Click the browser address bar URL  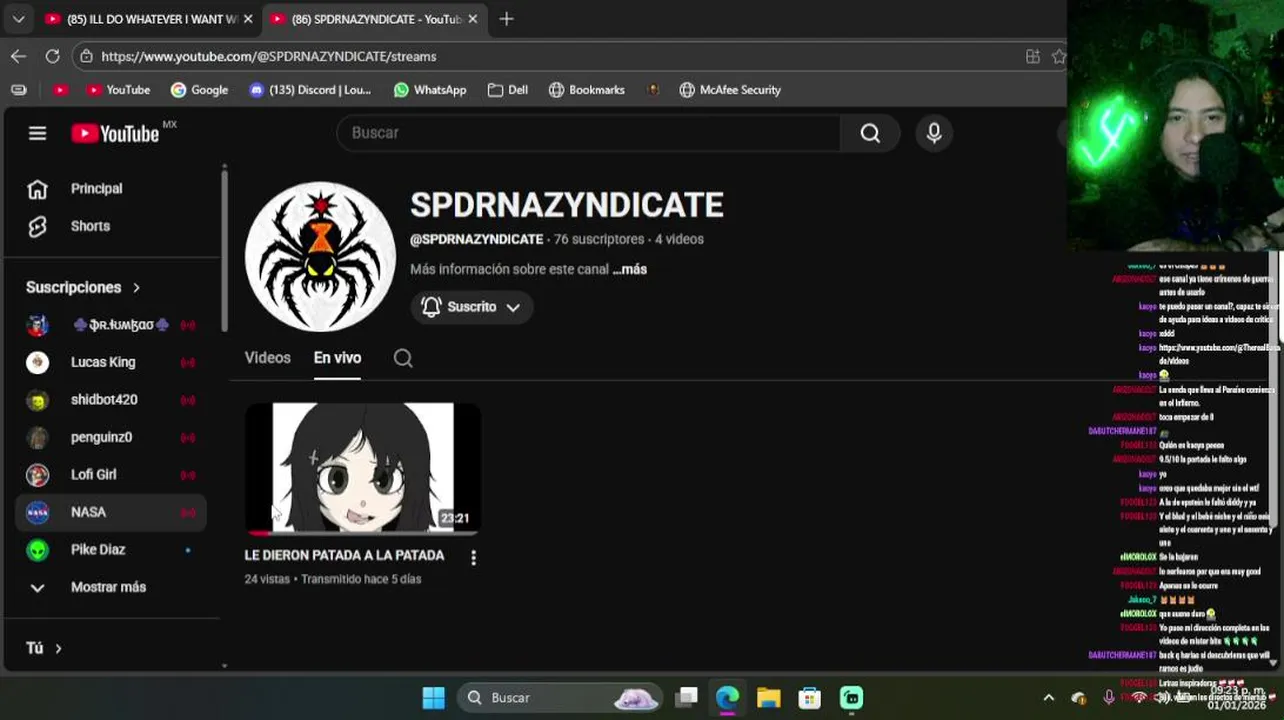click(x=268, y=57)
